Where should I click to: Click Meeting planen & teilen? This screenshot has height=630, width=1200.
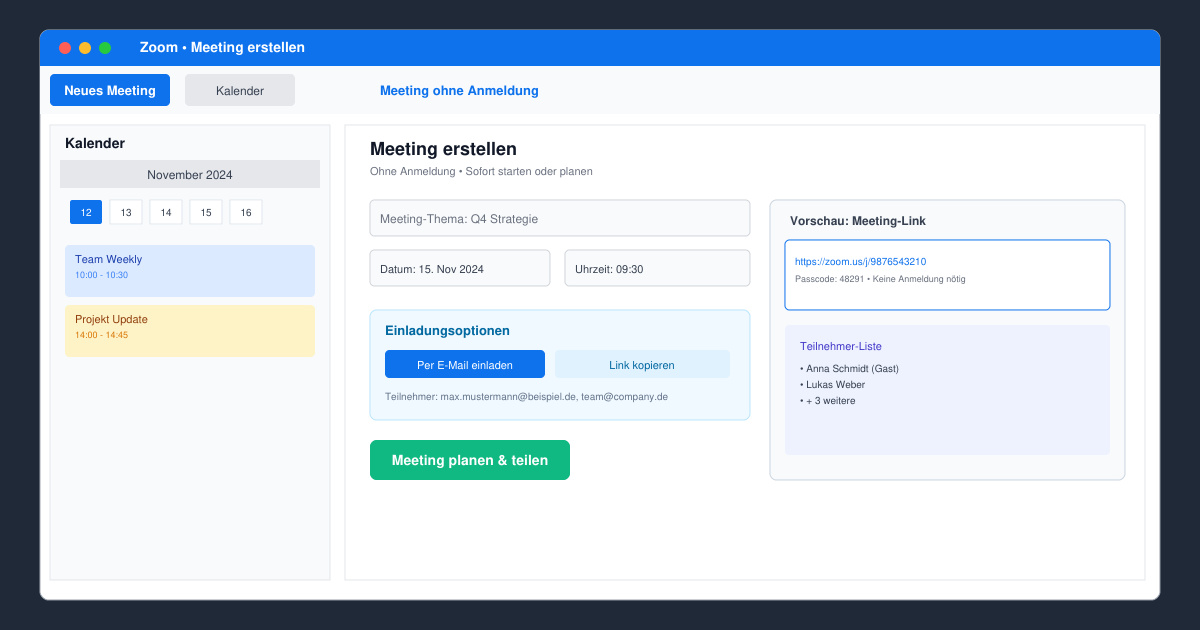[x=470, y=460]
